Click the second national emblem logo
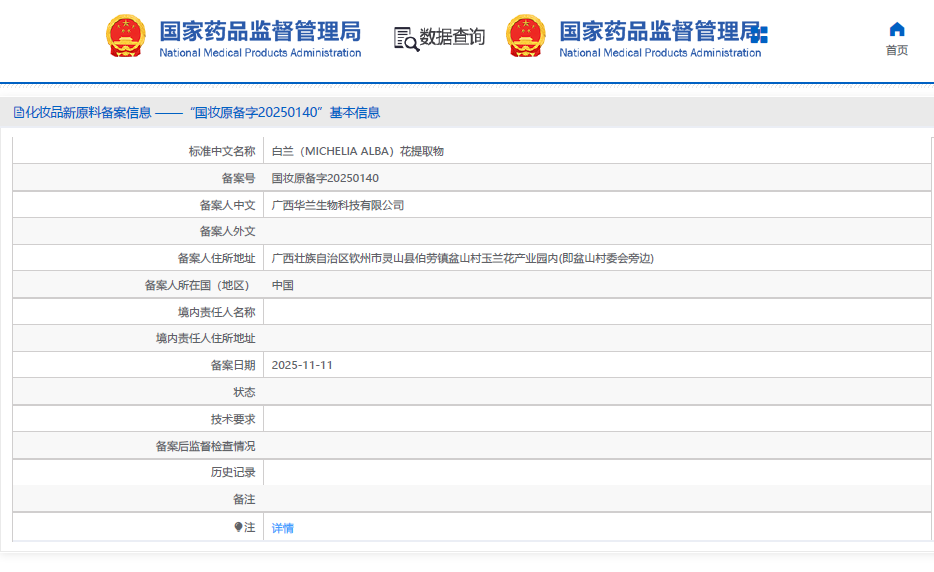 [526, 36]
